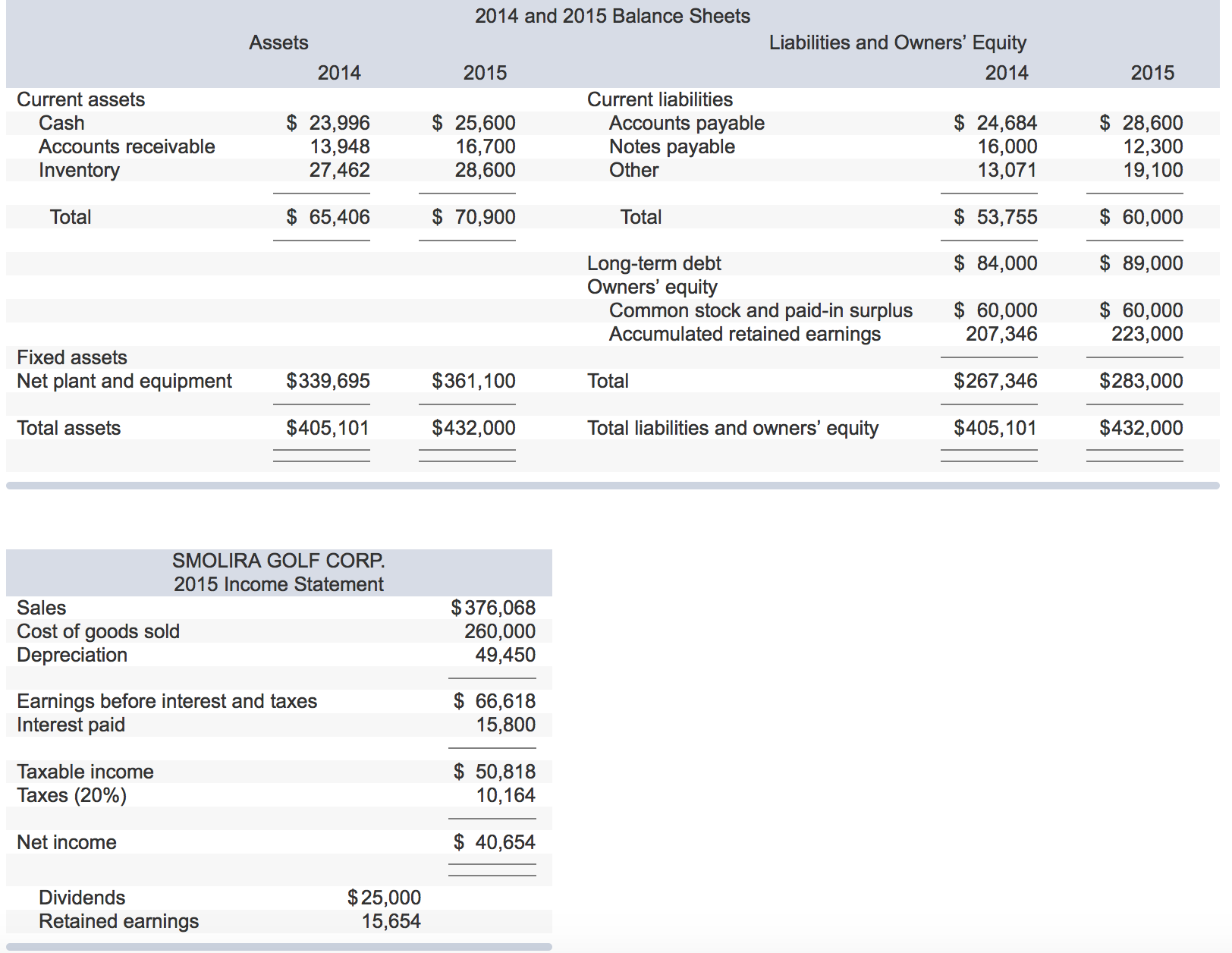The image size is (1232, 953).
Task: Select 2015 Cash value $25,600
Action: pos(474,123)
